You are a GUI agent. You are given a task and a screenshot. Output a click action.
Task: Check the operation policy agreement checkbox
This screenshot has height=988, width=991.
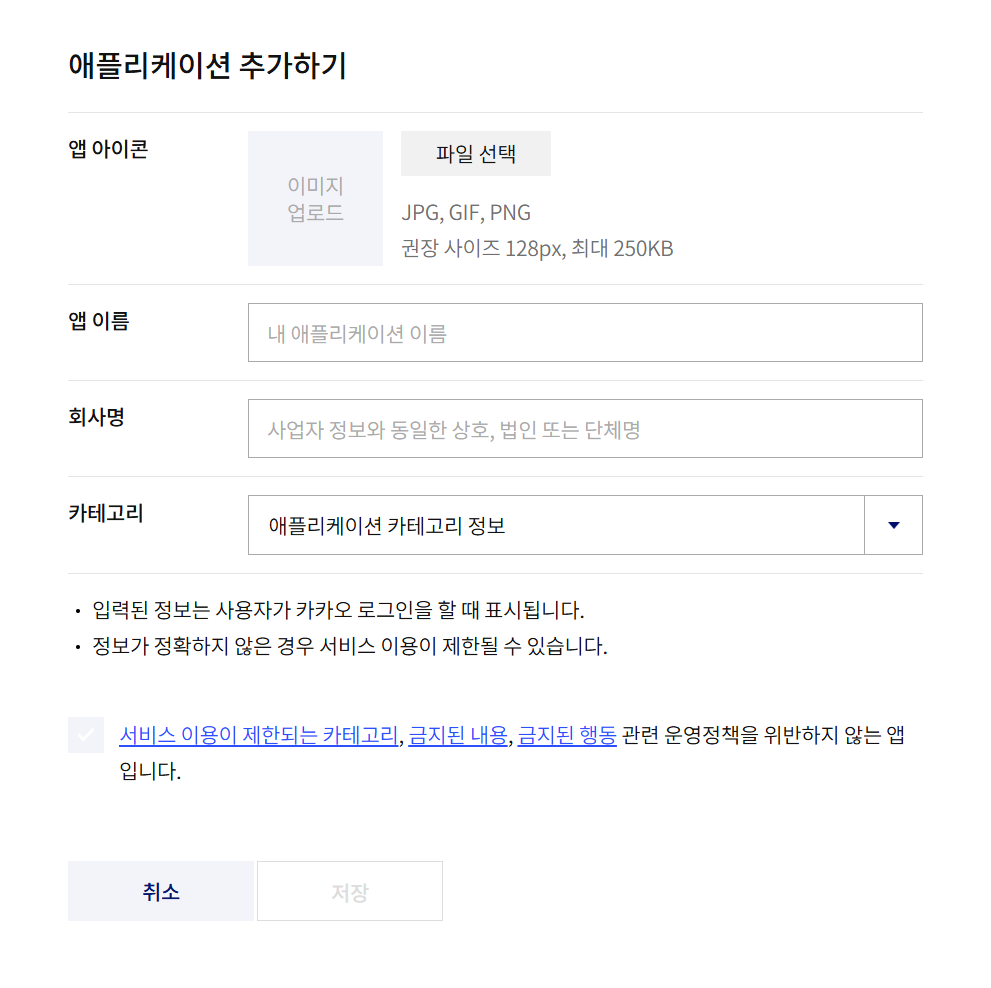(x=86, y=735)
